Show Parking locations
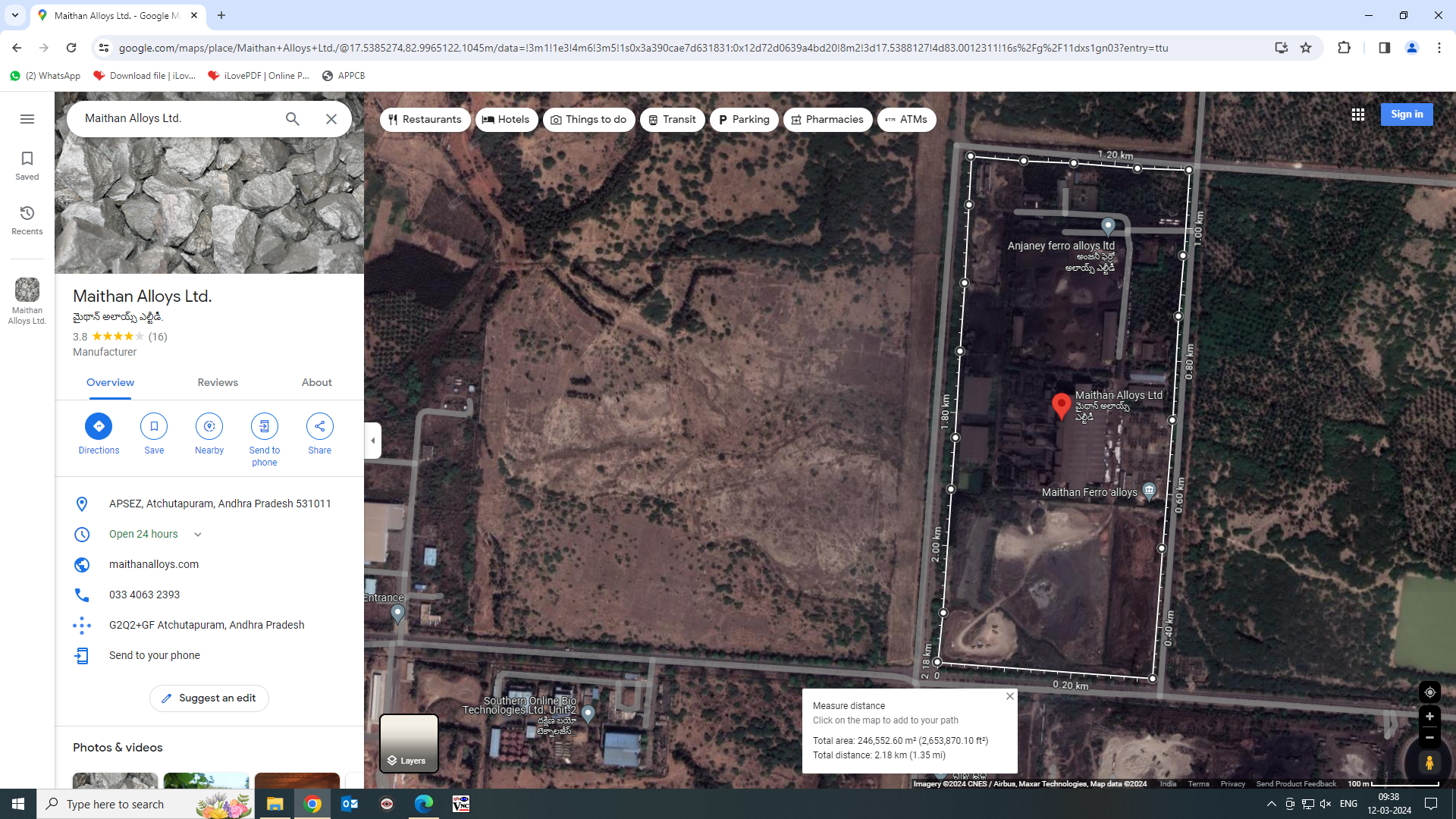 click(x=744, y=120)
